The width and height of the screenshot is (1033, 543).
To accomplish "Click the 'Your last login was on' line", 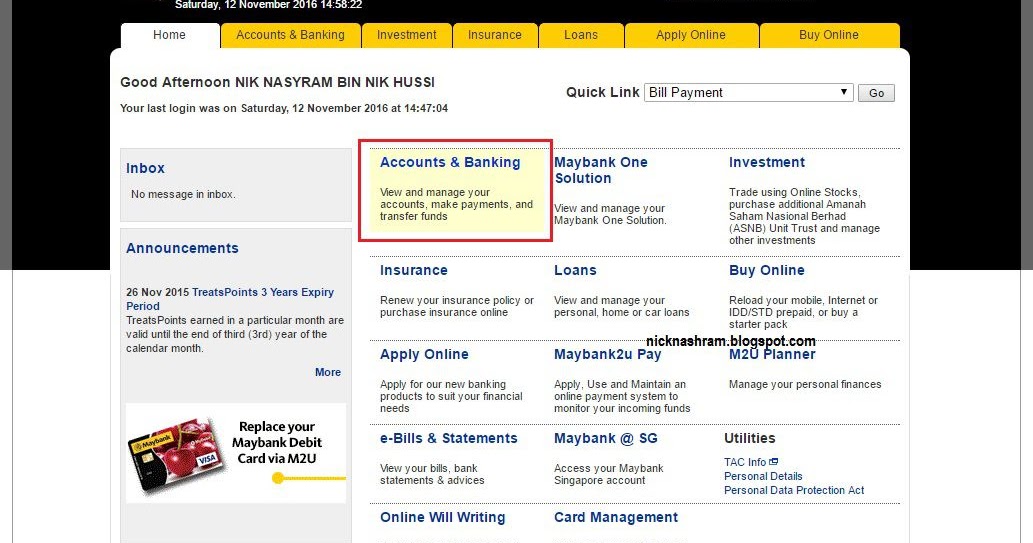I will coord(284,108).
